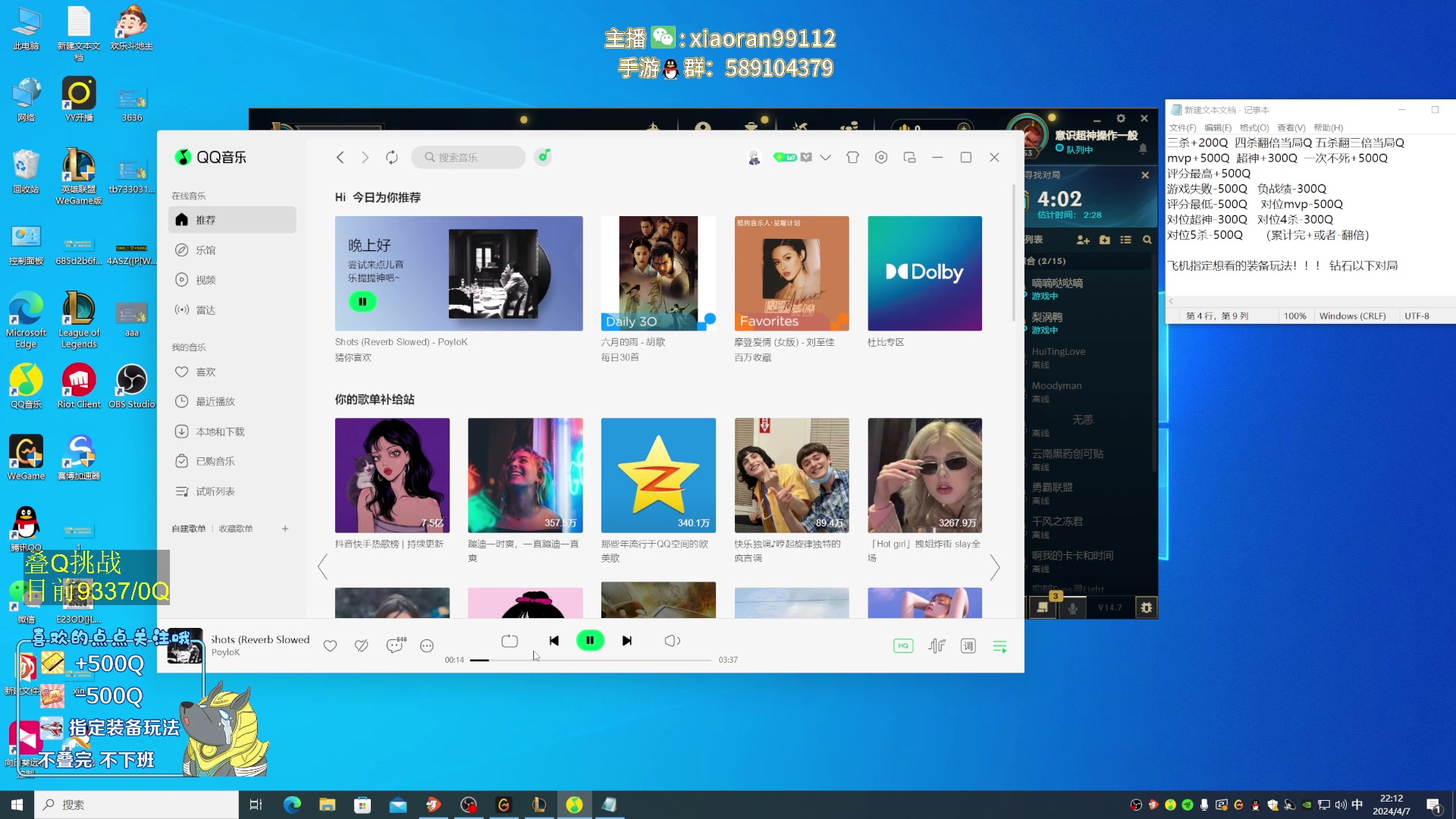Open League chat icon with badge 3
The width and height of the screenshot is (1456, 819).
[1043, 607]
